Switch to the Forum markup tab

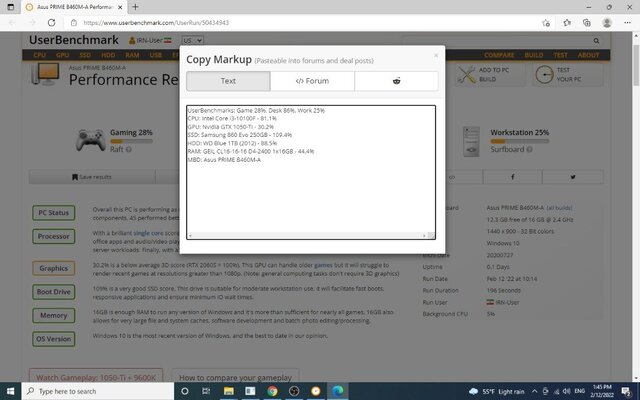click(312, 81)
